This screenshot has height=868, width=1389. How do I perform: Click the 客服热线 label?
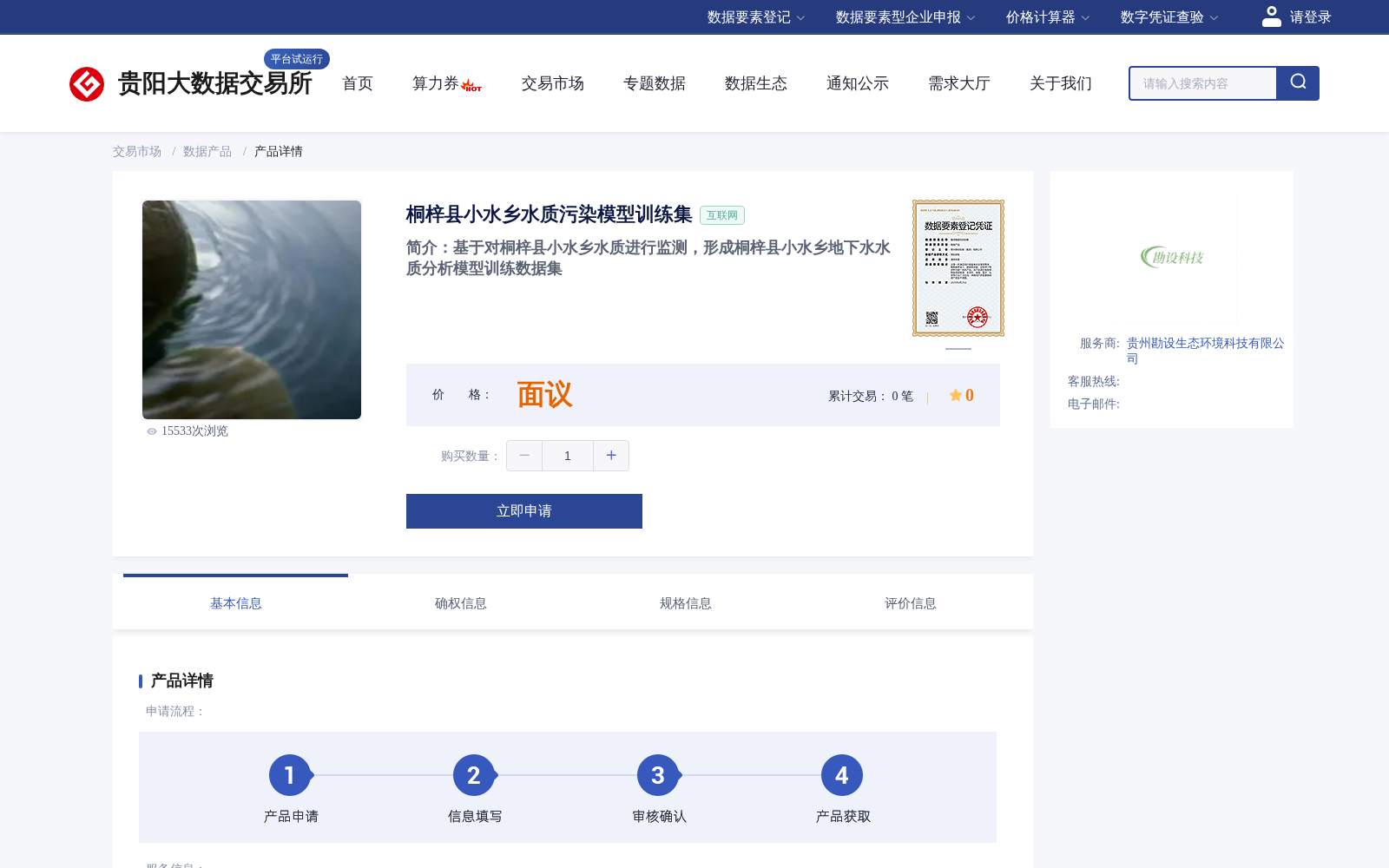point(1094,381)
